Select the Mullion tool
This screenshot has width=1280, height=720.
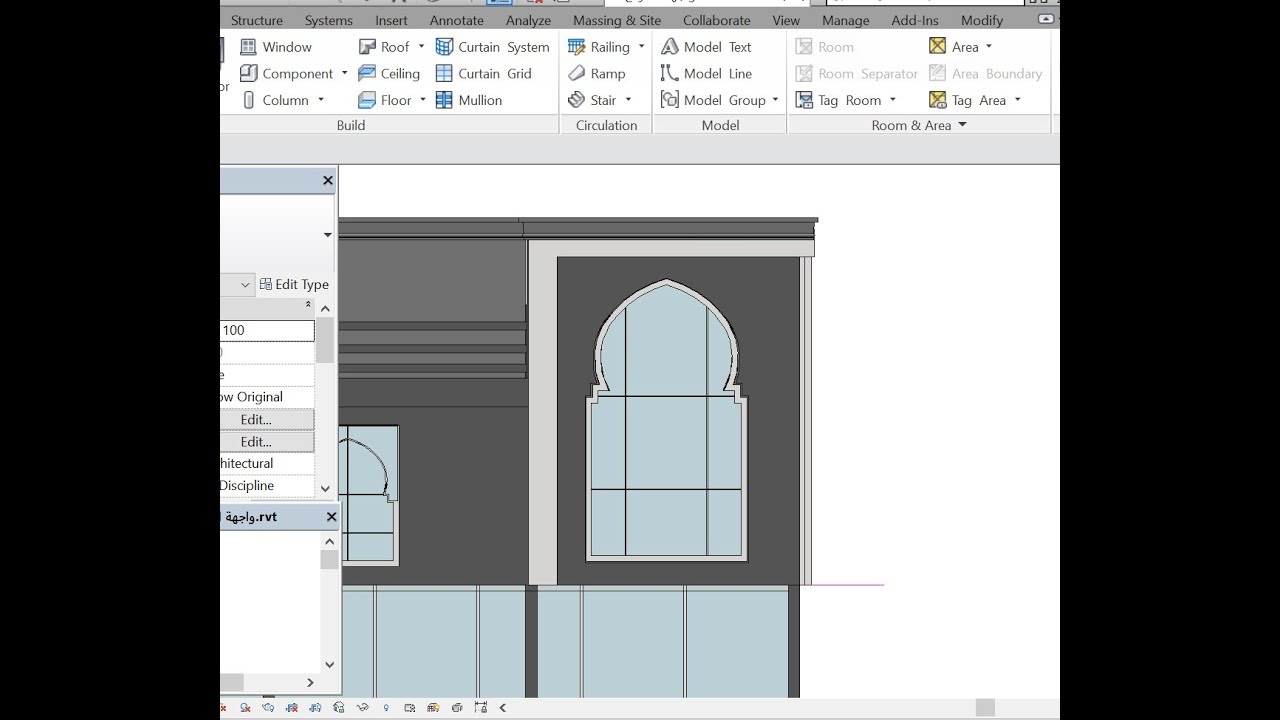click(x=469, y=100)
